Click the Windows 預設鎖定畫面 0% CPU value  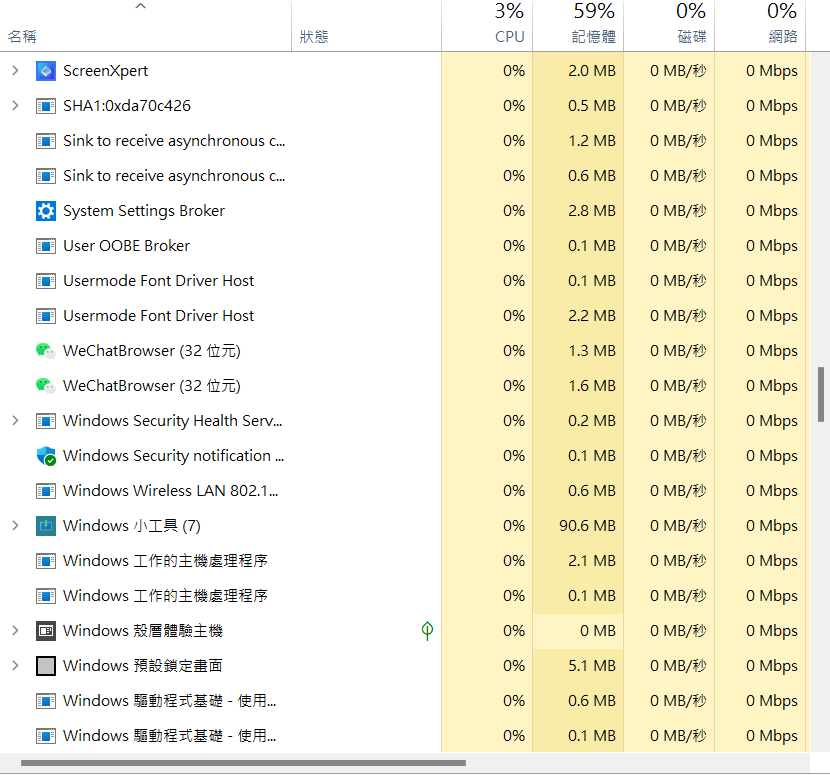point(514,665)
